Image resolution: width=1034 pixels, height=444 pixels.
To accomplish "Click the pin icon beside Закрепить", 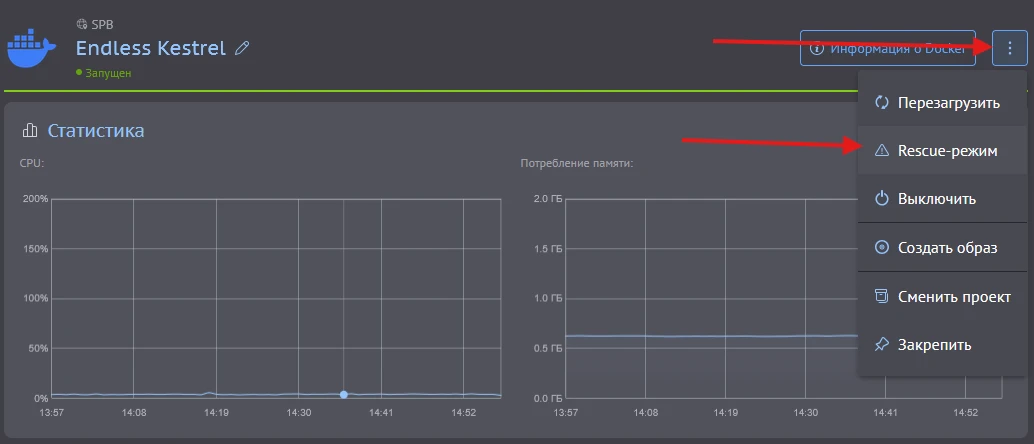I will [882, 344].
